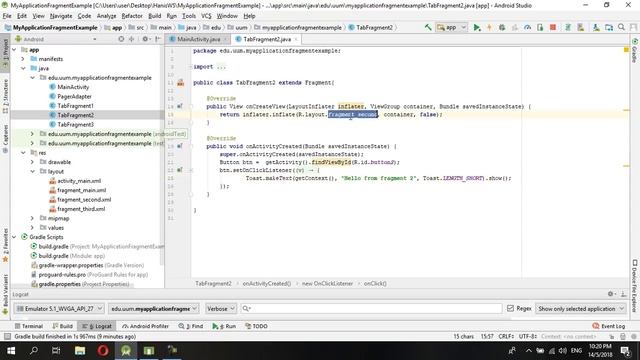The height and width of the screenshot is (360, 640).
Task: Open the Find tool window
Action: [191, 326]
